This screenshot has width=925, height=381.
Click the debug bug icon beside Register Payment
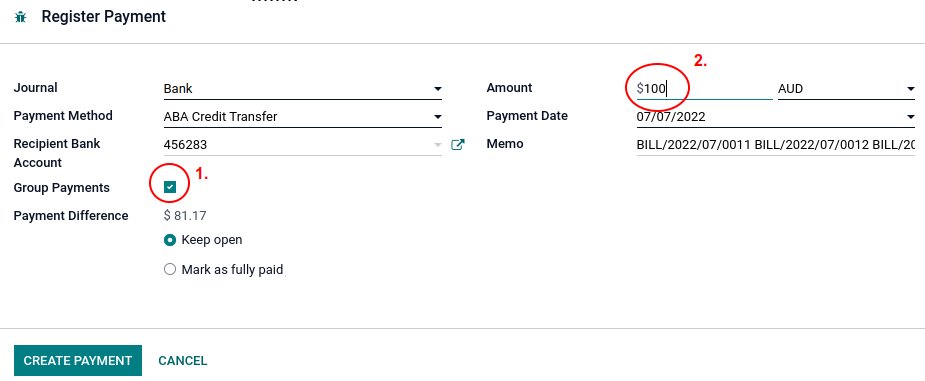coord(21,17)
